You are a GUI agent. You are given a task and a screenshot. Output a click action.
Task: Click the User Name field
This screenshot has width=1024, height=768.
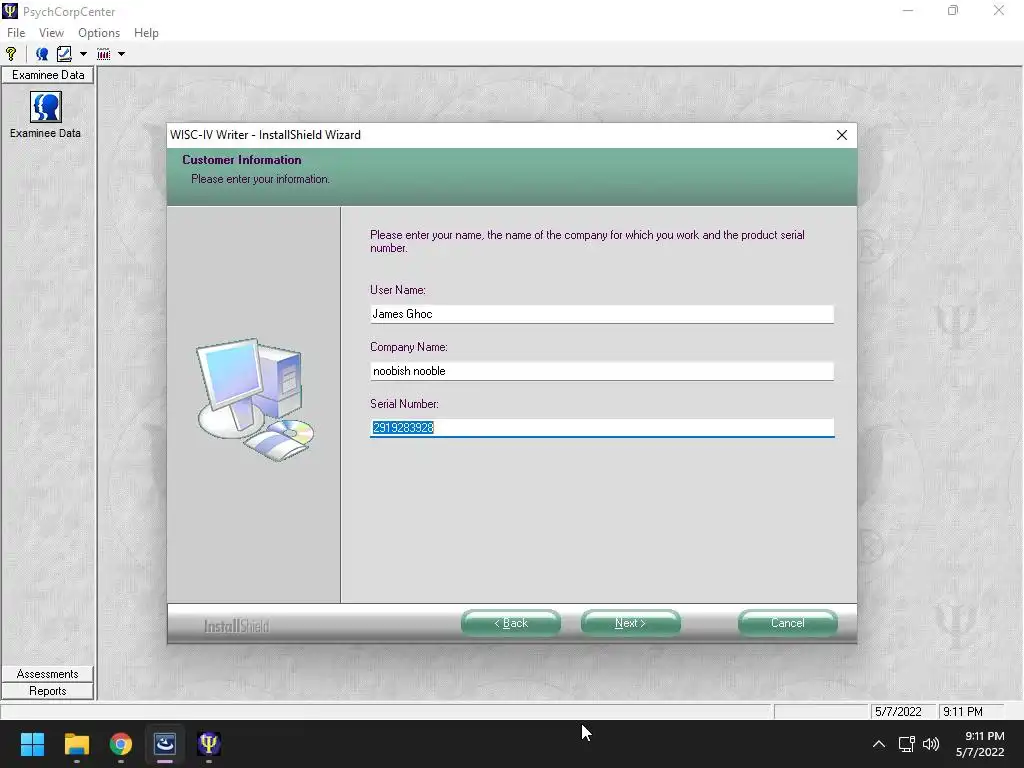click(x=601, y=314)
